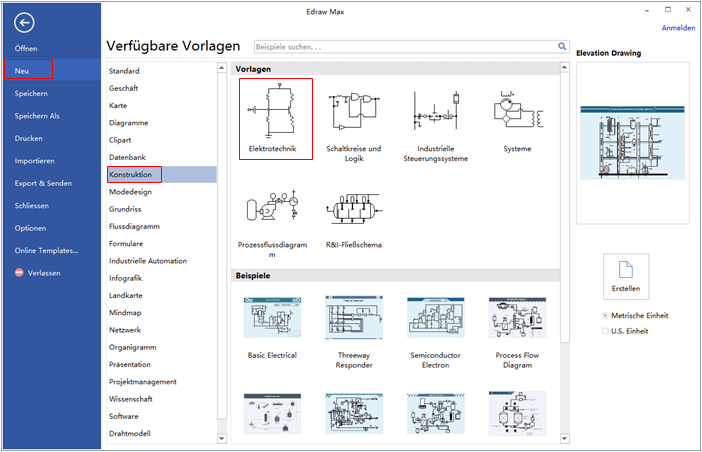Screen dimensions: 702x452
Task: Select the Organigramm category
Action: coord(133,347)
